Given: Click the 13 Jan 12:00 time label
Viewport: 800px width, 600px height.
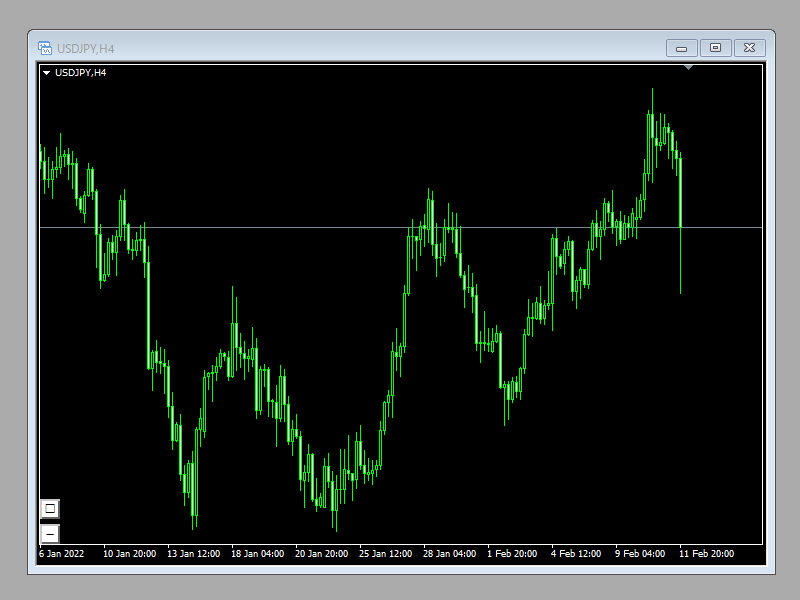Looking at the screenshot, I should click(193, 553).
